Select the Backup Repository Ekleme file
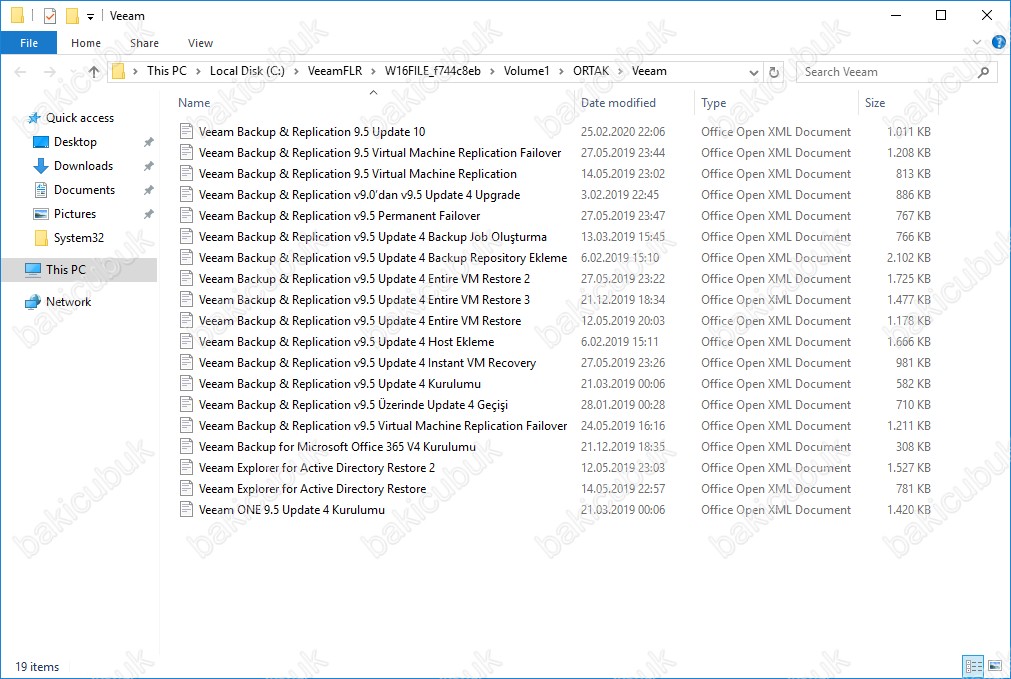1011x679 pixels. pyautogui.click(x=383, y=258)
